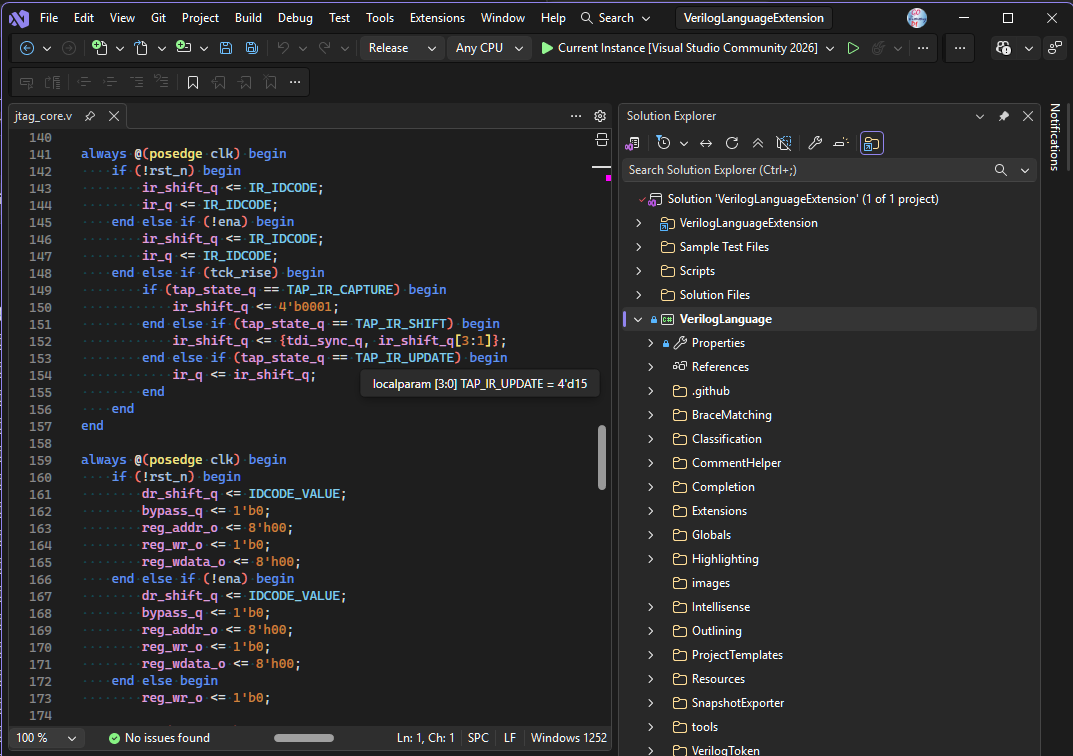Click the Solution Explorer refresh icon

(x=732, y=143)
